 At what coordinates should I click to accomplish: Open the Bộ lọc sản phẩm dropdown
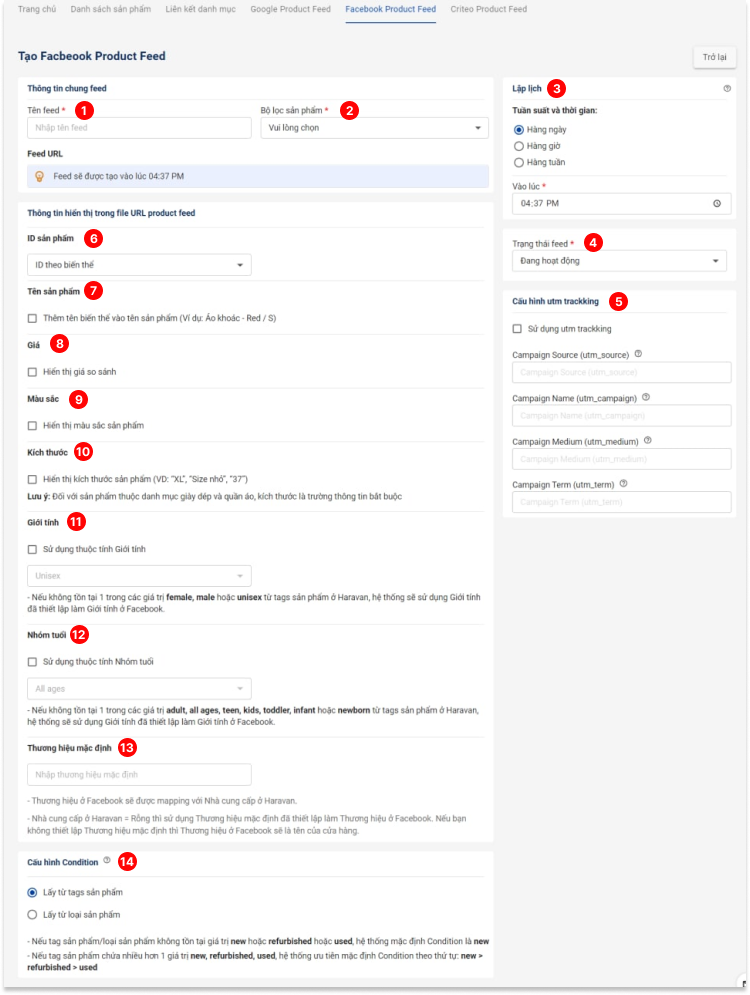(x=374, y=128)
